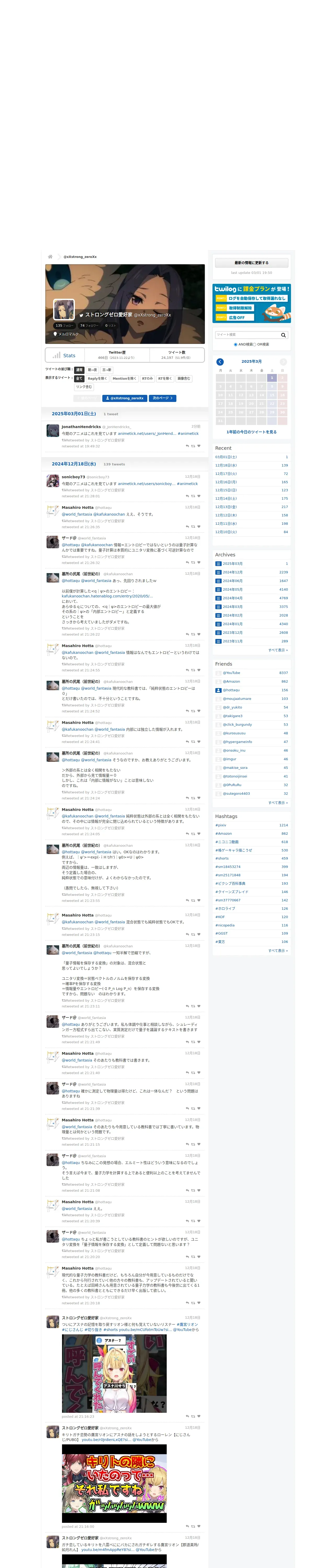The width and height of the screenshot is (336, 1568).
Task: Reply to the sonicboy73 animetick tweet
Action: (187, 496)
